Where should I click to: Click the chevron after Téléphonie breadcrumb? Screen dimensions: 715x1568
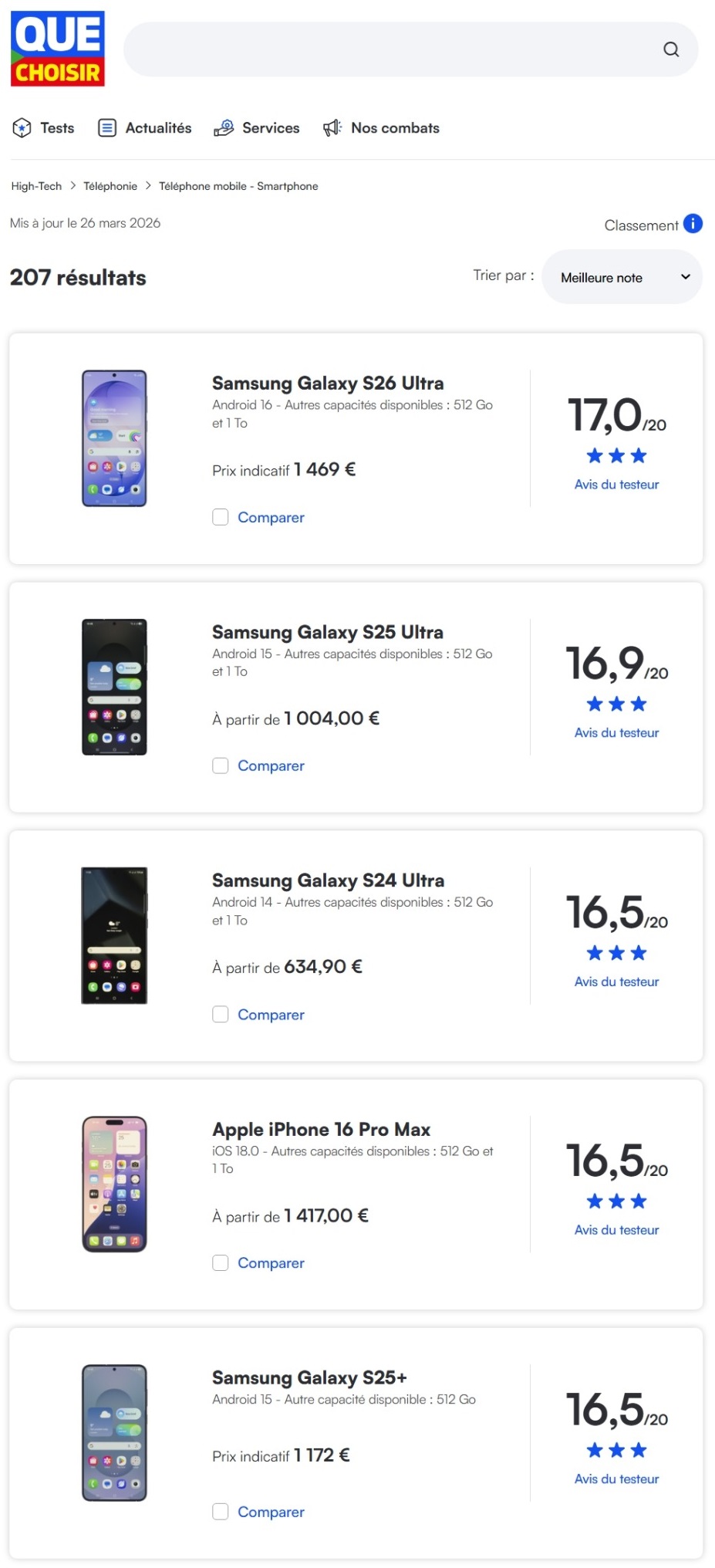pyautogui.click(x=148, y=186)
